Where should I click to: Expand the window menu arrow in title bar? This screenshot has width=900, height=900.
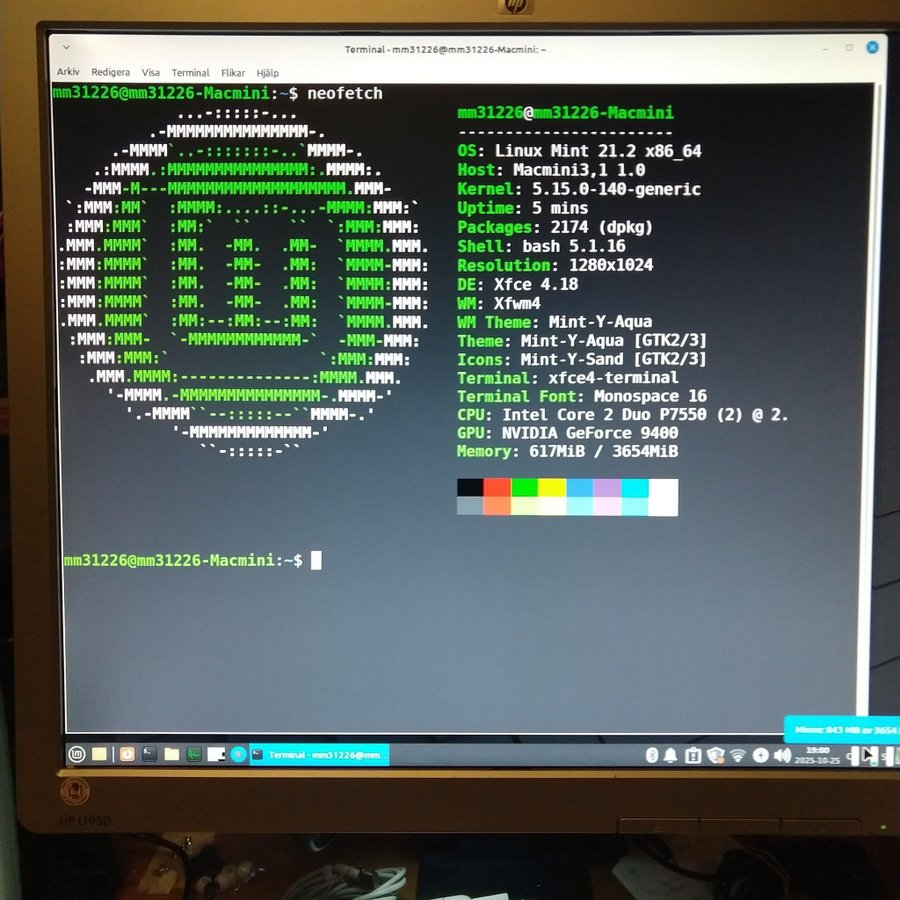tap(65, 47)
